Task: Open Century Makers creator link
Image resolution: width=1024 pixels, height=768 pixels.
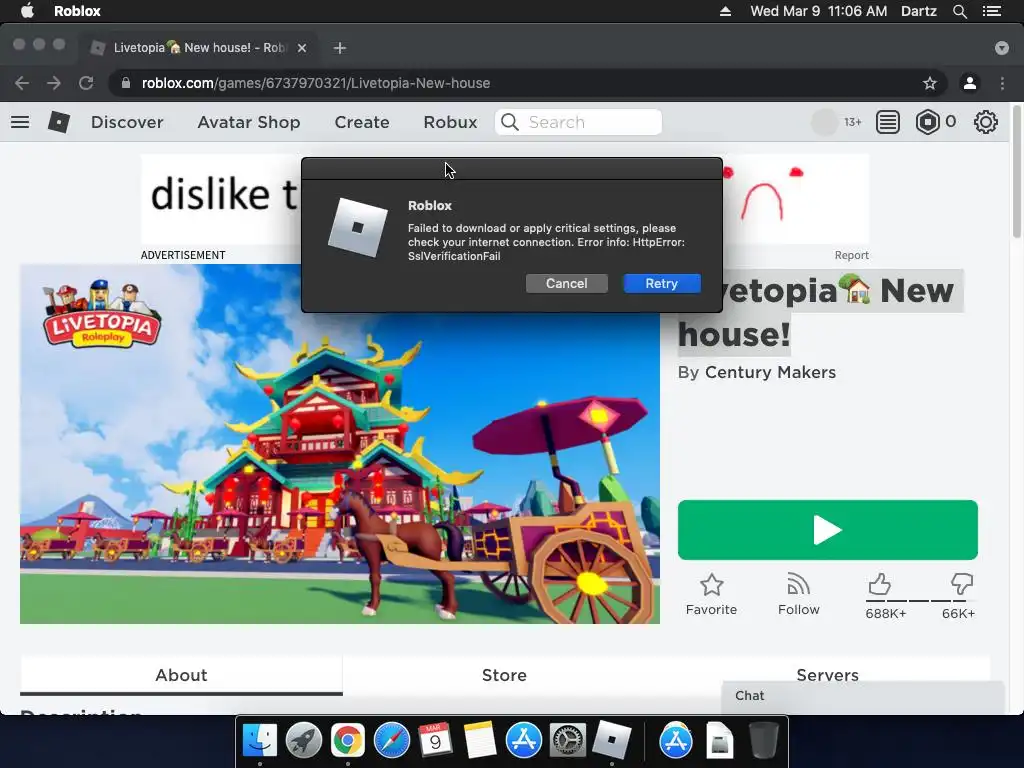Action: click(x=770, y=372)
